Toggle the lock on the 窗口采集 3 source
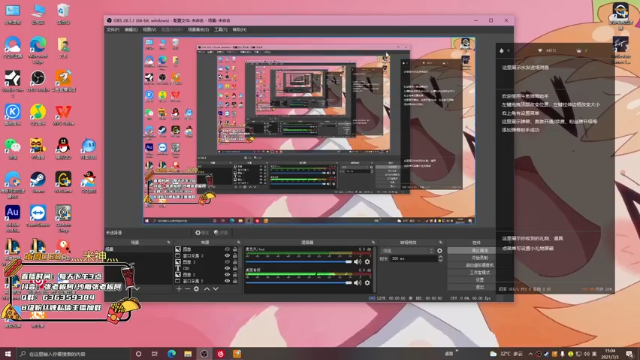Image resolution: width=640 pixels, height=360 pixels. click(x=235, y=256)
